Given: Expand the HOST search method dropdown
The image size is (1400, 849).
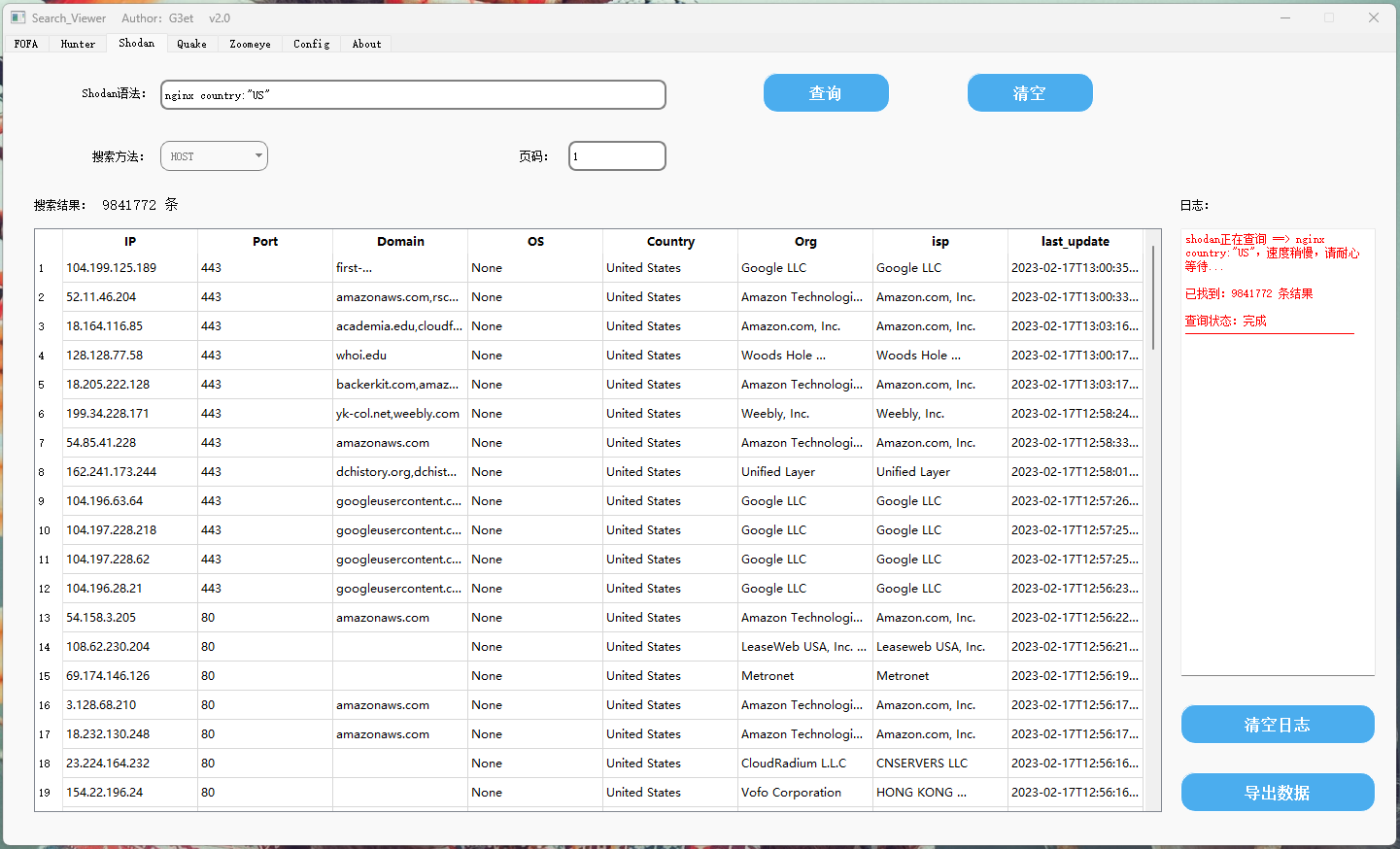Looking at the screenshot, I should point(214,156).
